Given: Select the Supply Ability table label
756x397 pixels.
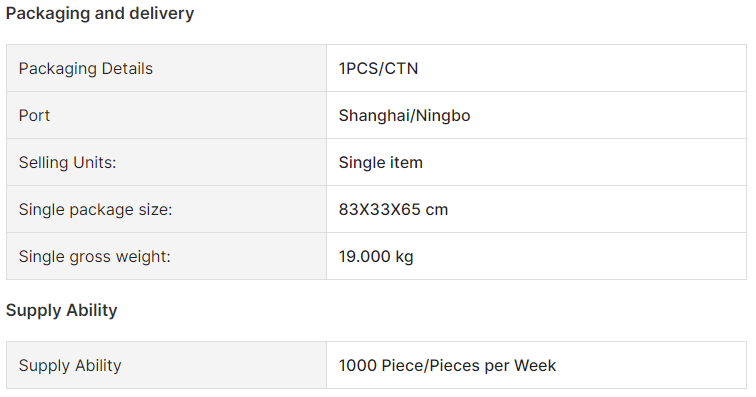Looking at the screenshot, I should click(70, 366).
